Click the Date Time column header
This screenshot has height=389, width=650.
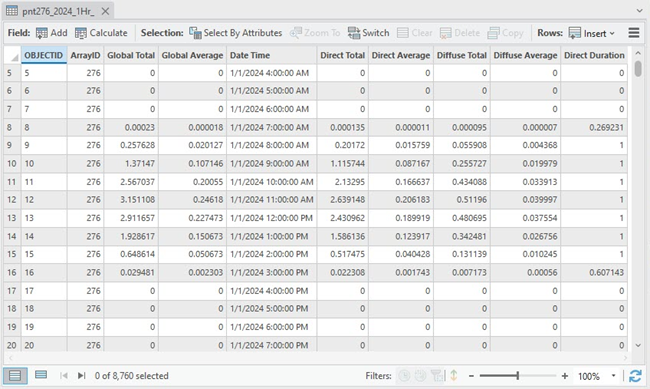point(272,55)
